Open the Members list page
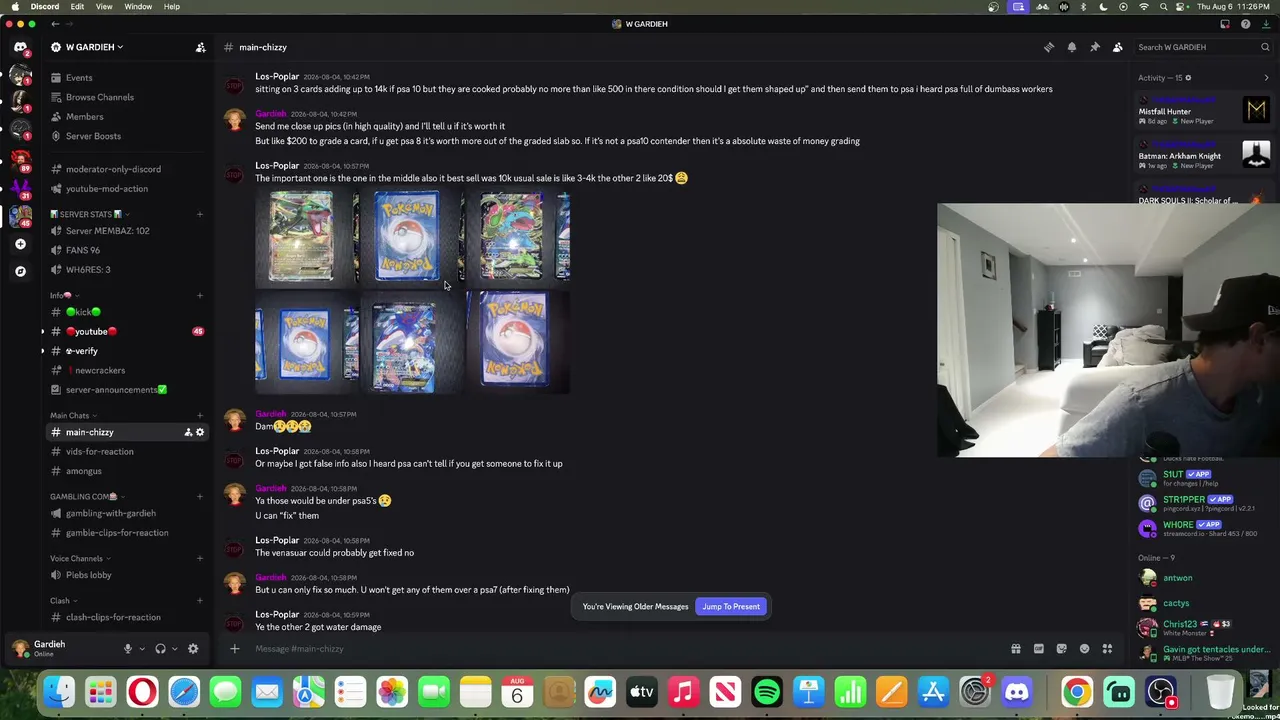Screen dimensions: 1280x720 coord(84,117)
